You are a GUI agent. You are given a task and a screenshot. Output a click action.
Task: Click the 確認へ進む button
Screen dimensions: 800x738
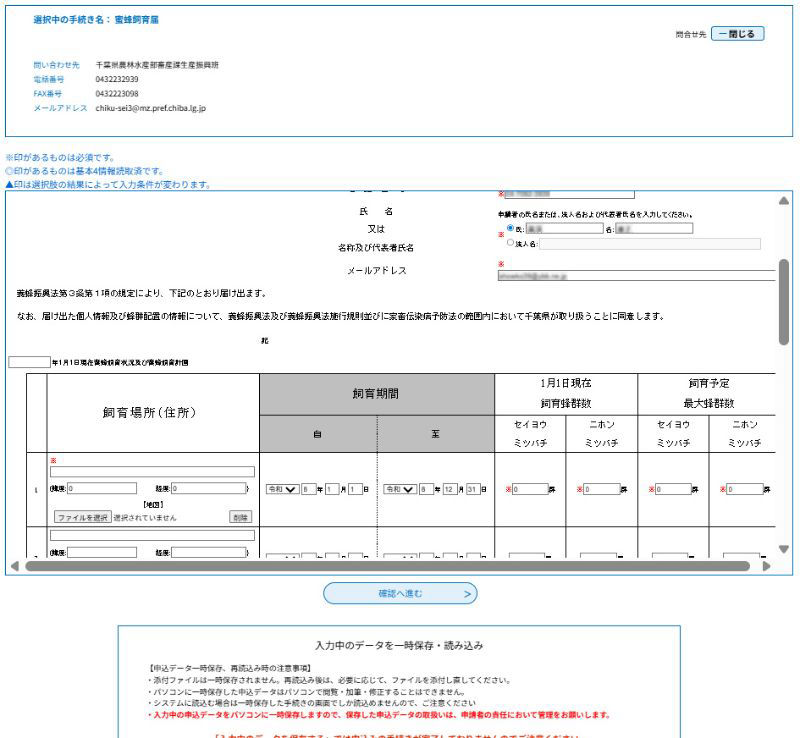tap(400, 594)
